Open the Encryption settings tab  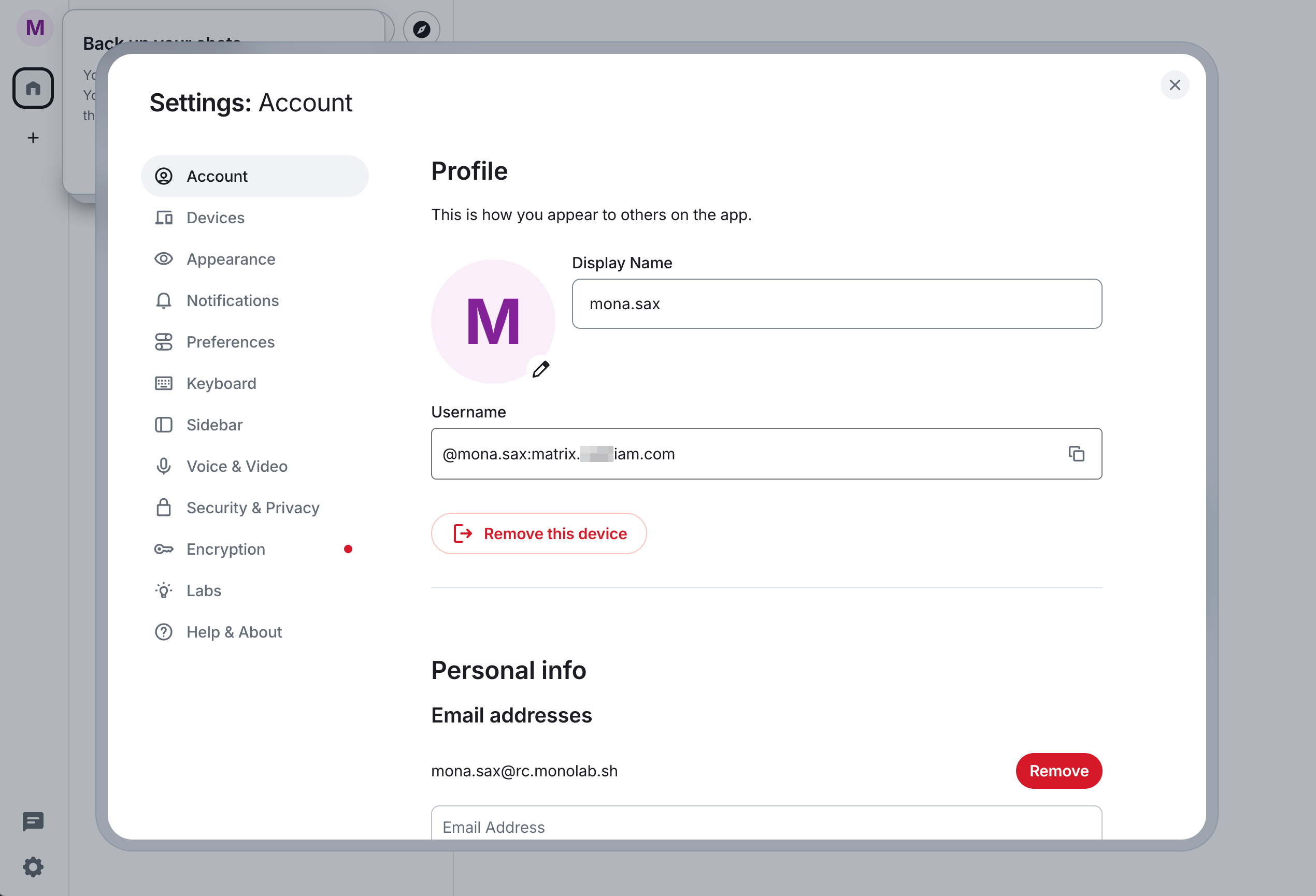click(x=254, y=549)
